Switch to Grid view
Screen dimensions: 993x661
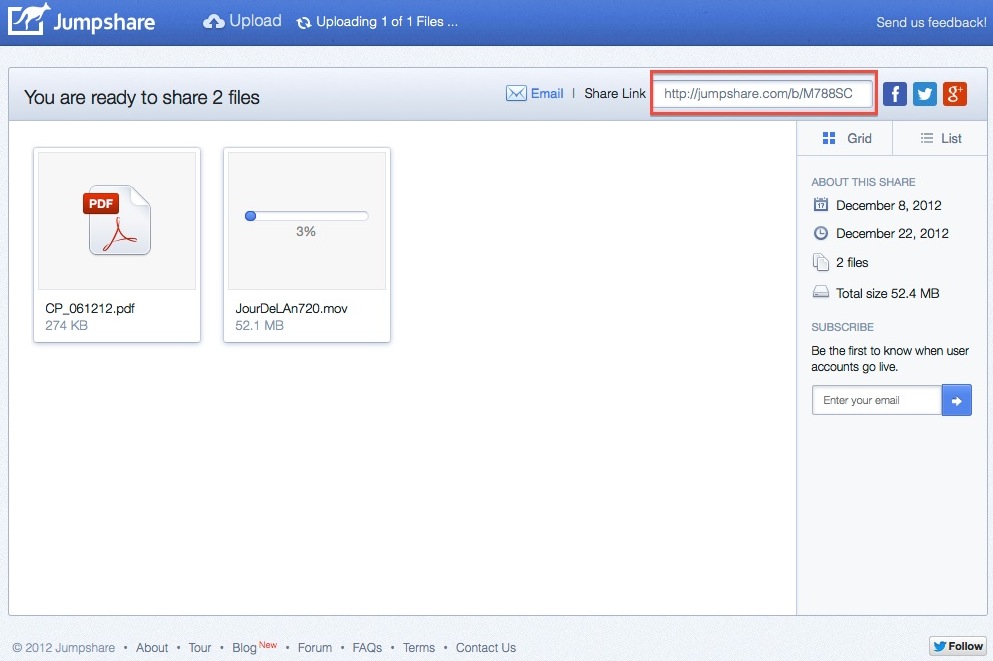(x=845, y=138)
